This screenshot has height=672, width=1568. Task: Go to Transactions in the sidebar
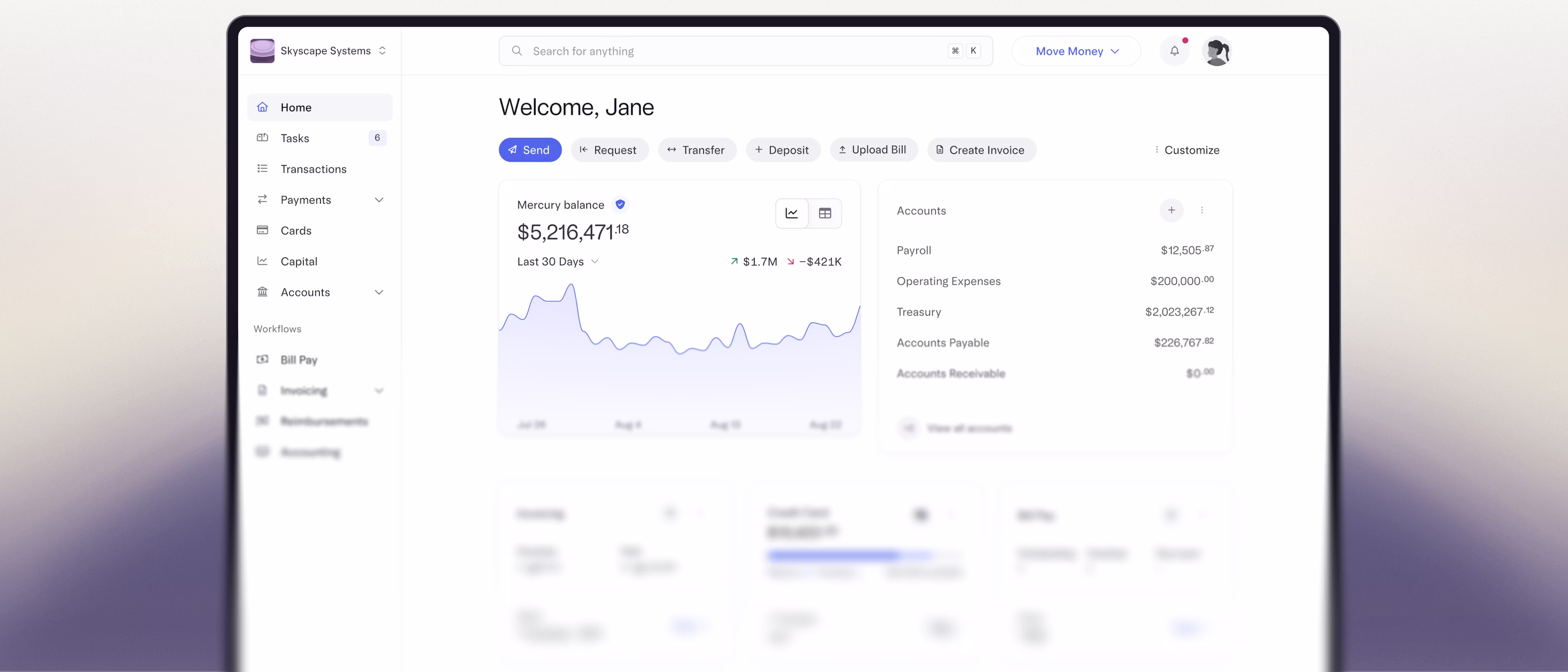point(314,169)
